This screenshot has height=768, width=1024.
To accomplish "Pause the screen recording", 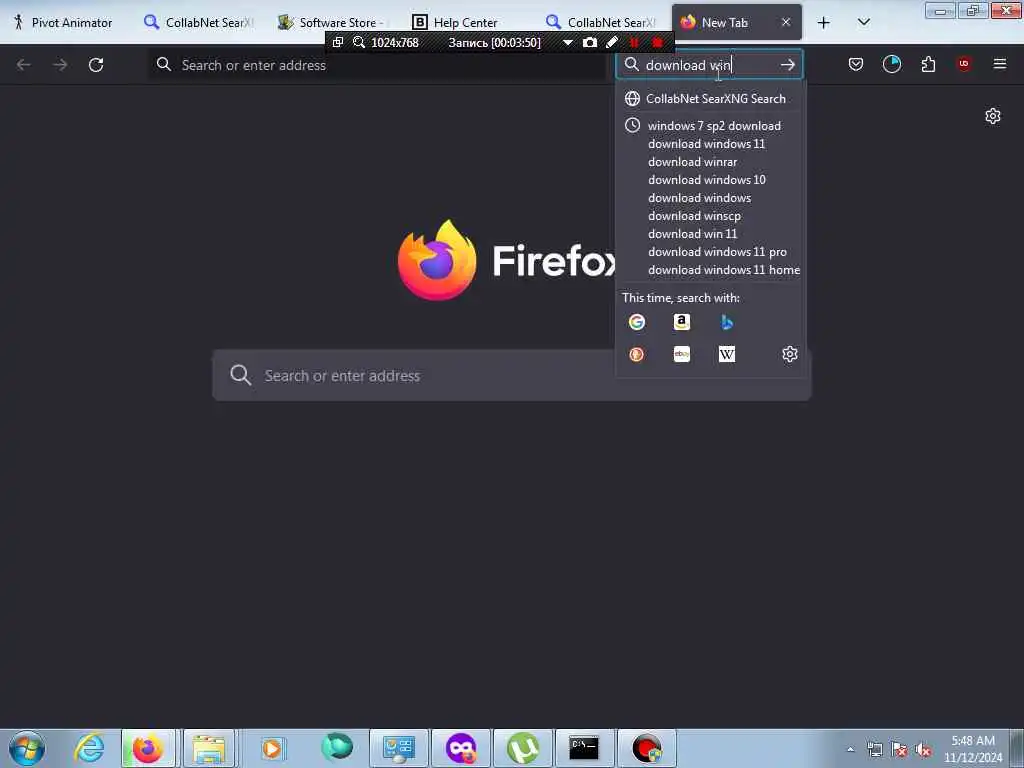I will point(634,42).
